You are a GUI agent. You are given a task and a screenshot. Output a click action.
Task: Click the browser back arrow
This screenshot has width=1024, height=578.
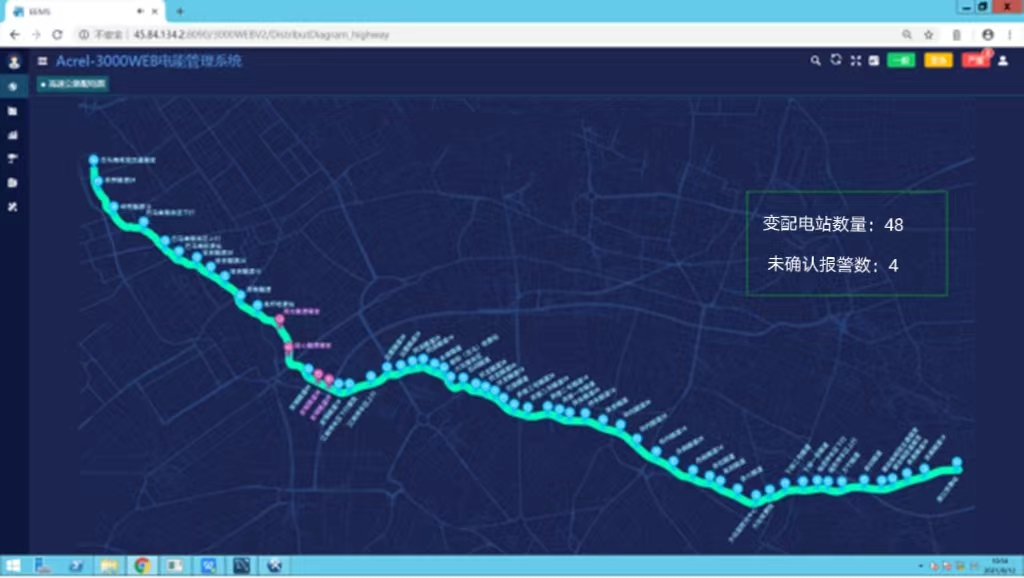pos(14,35)
